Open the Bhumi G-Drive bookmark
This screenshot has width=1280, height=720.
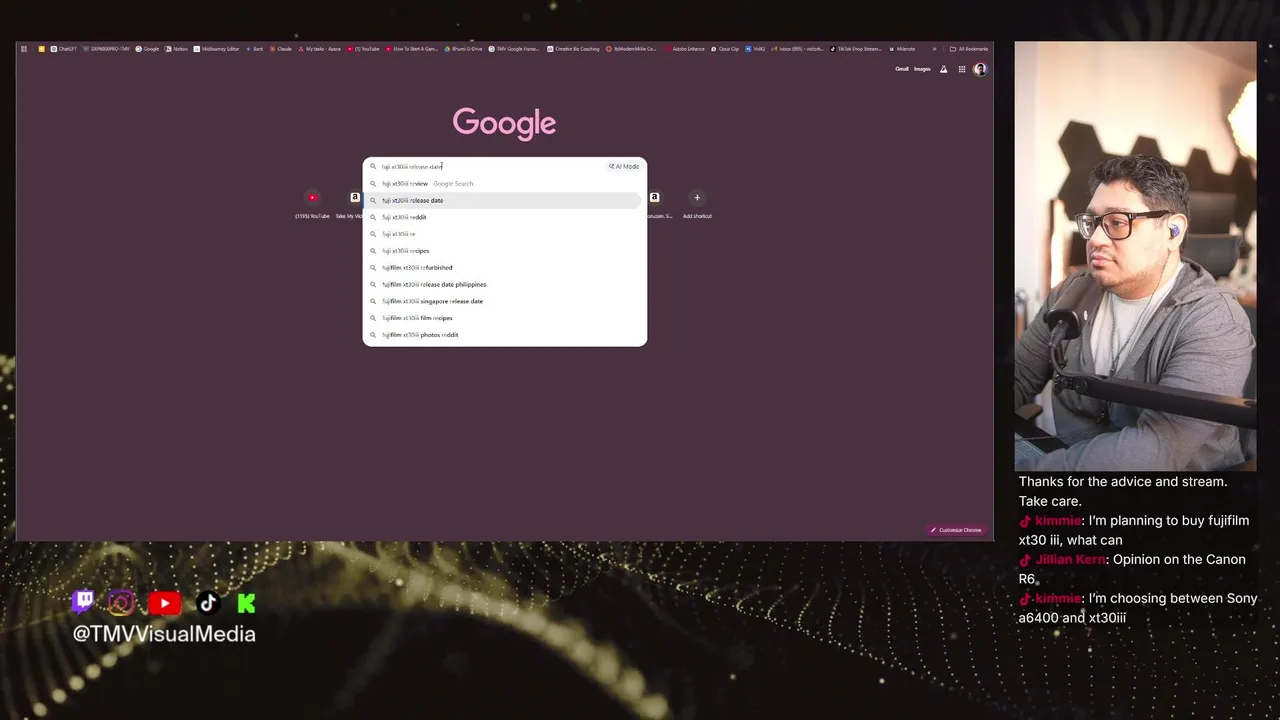pyautogui.click(x=463, y=49)
